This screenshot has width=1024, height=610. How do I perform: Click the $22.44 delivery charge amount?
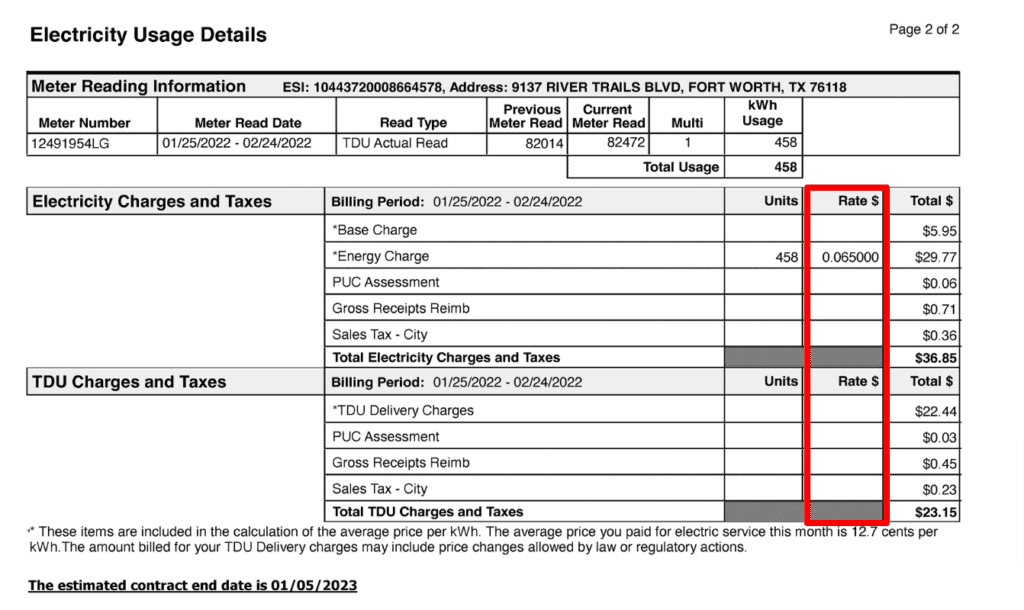(936, 411)
